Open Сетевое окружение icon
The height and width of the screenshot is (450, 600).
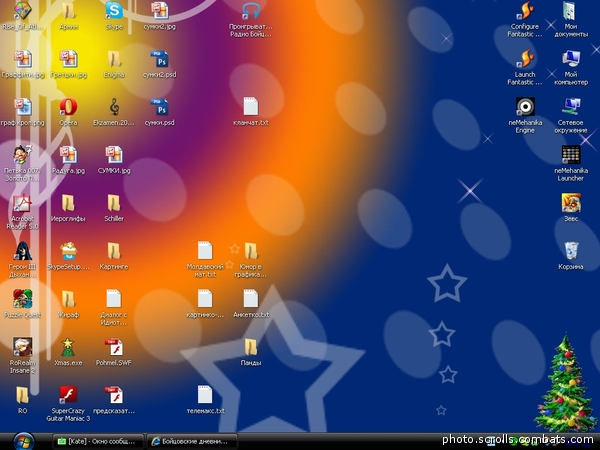click(571, 107)
